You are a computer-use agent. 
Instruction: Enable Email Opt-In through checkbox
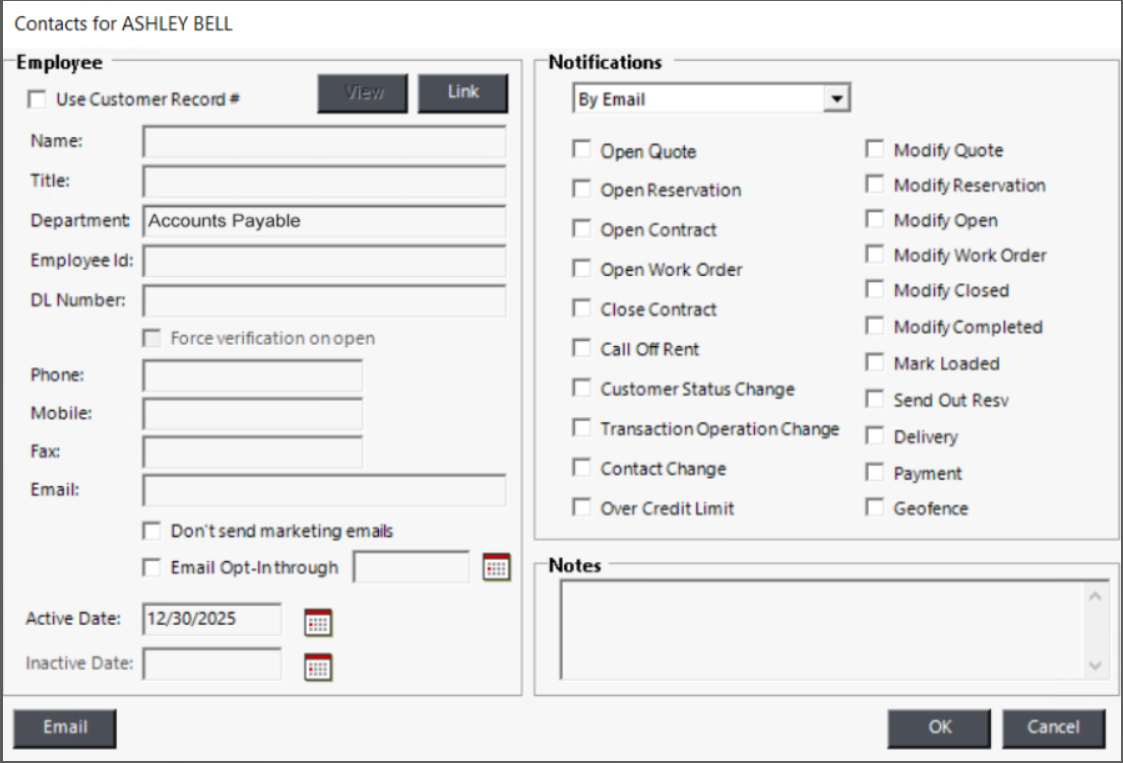pos(152,567)
